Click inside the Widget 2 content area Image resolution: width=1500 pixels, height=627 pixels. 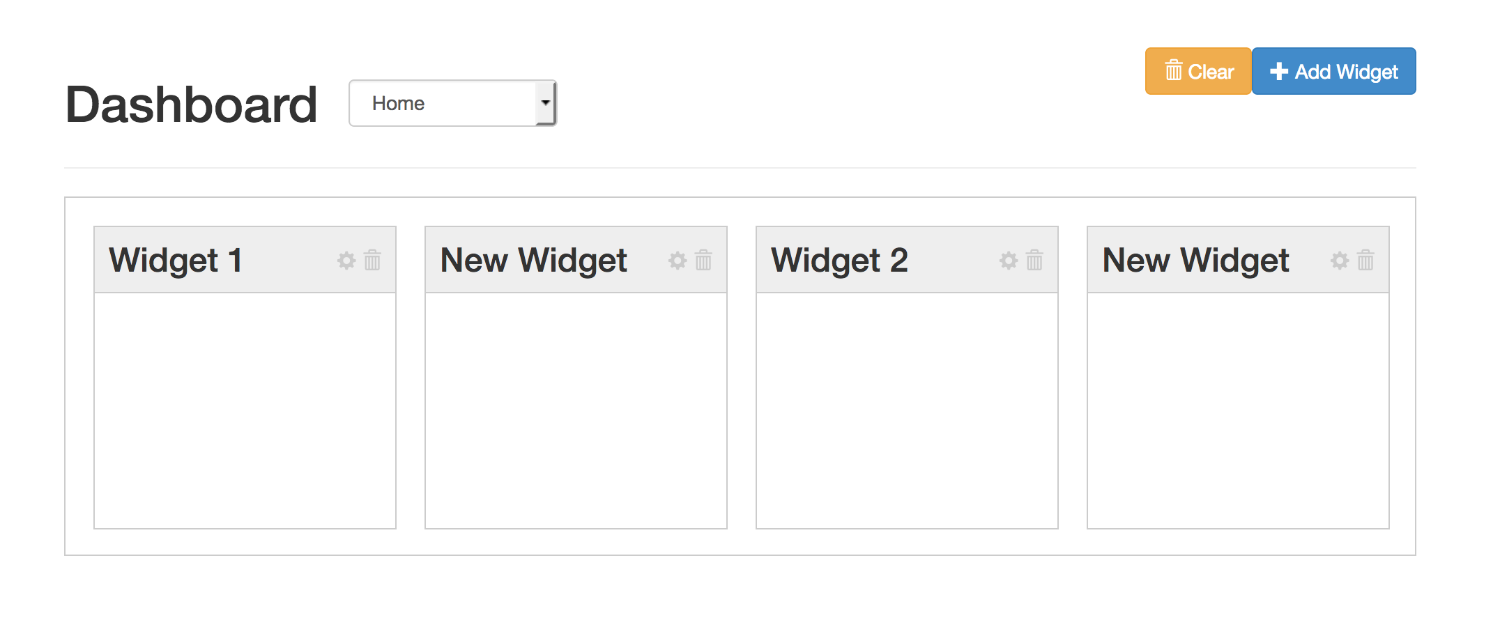tap(907, 410)
